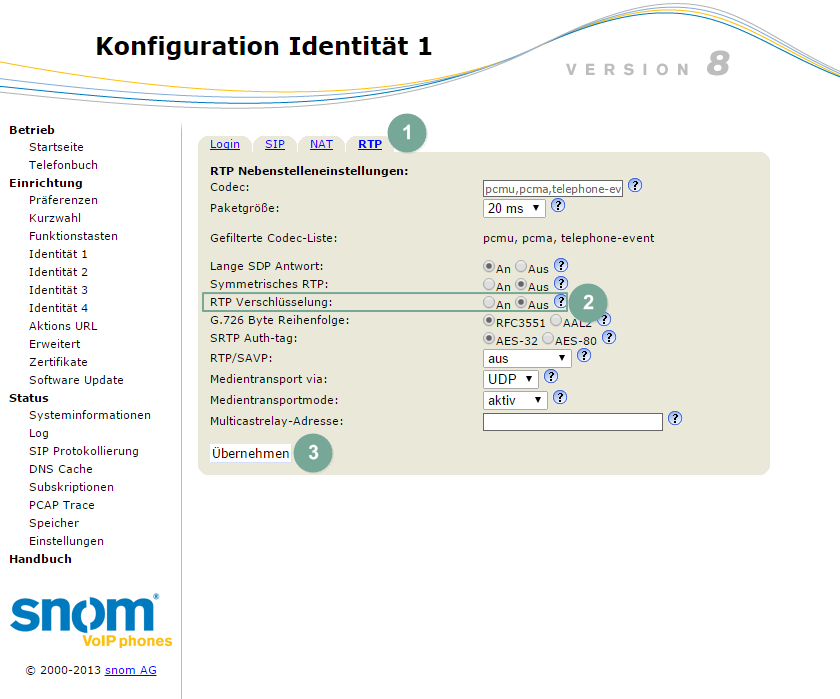Open help for Symmetrisches RTP
The image size is (840, 699).
(x=561, y=285)
